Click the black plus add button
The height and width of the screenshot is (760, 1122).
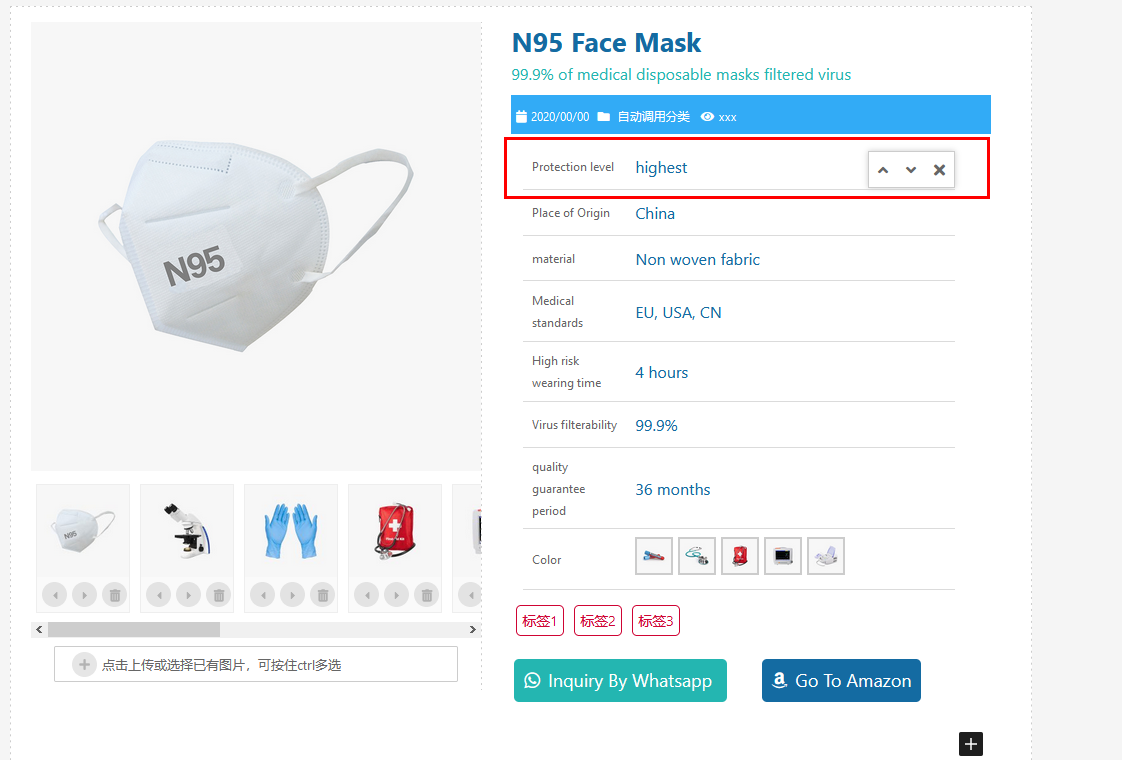[971, 744]
